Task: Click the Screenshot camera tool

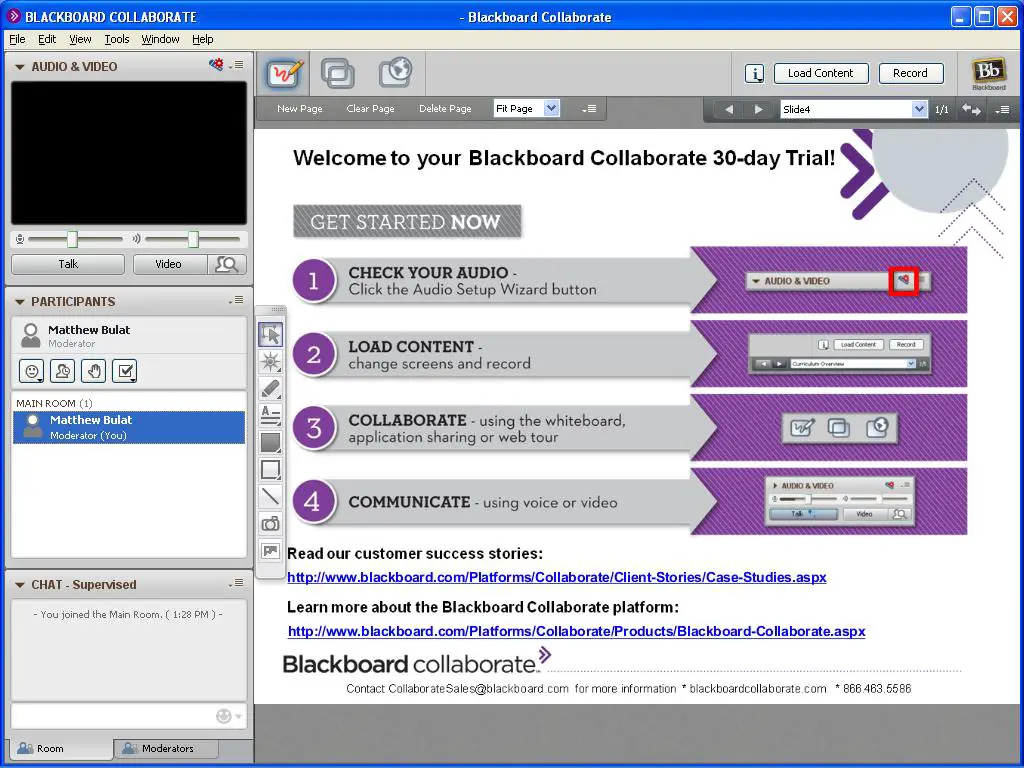Action: (x=270, y=524)
